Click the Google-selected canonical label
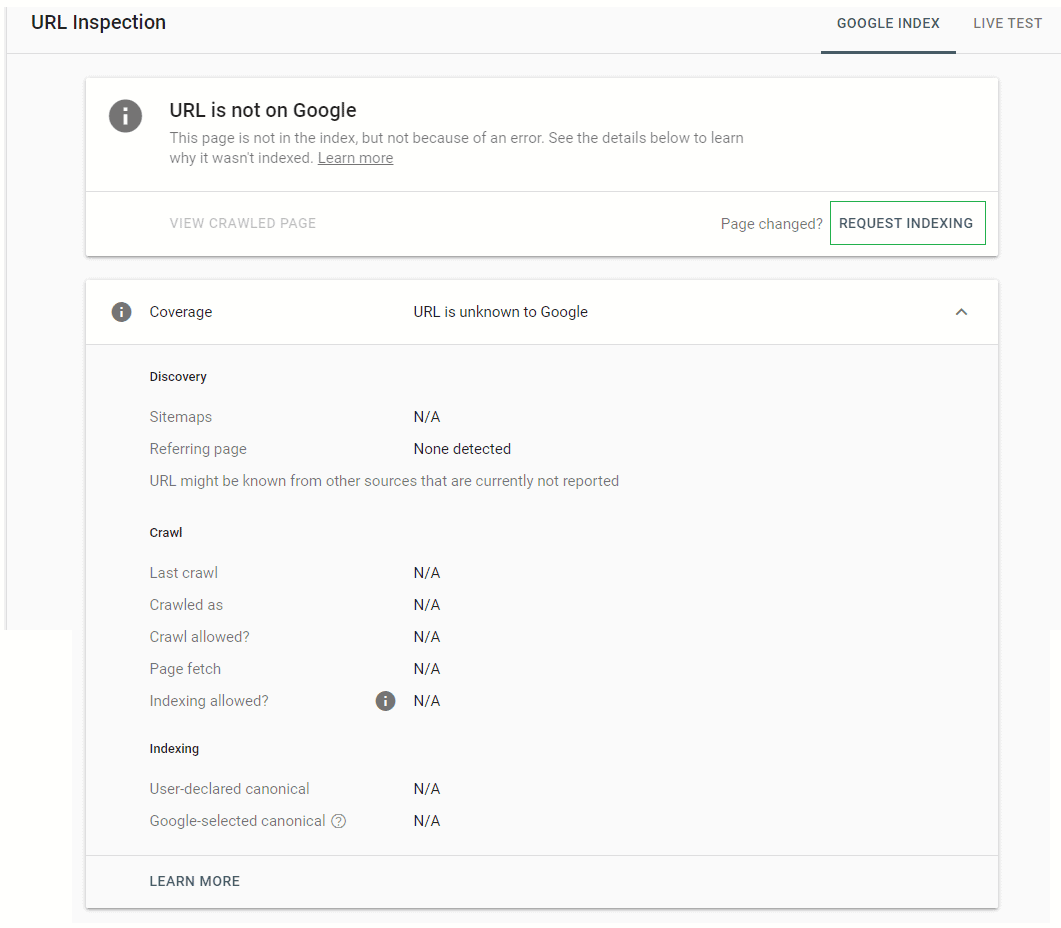 pyautogui.click(x=238, y=821)
